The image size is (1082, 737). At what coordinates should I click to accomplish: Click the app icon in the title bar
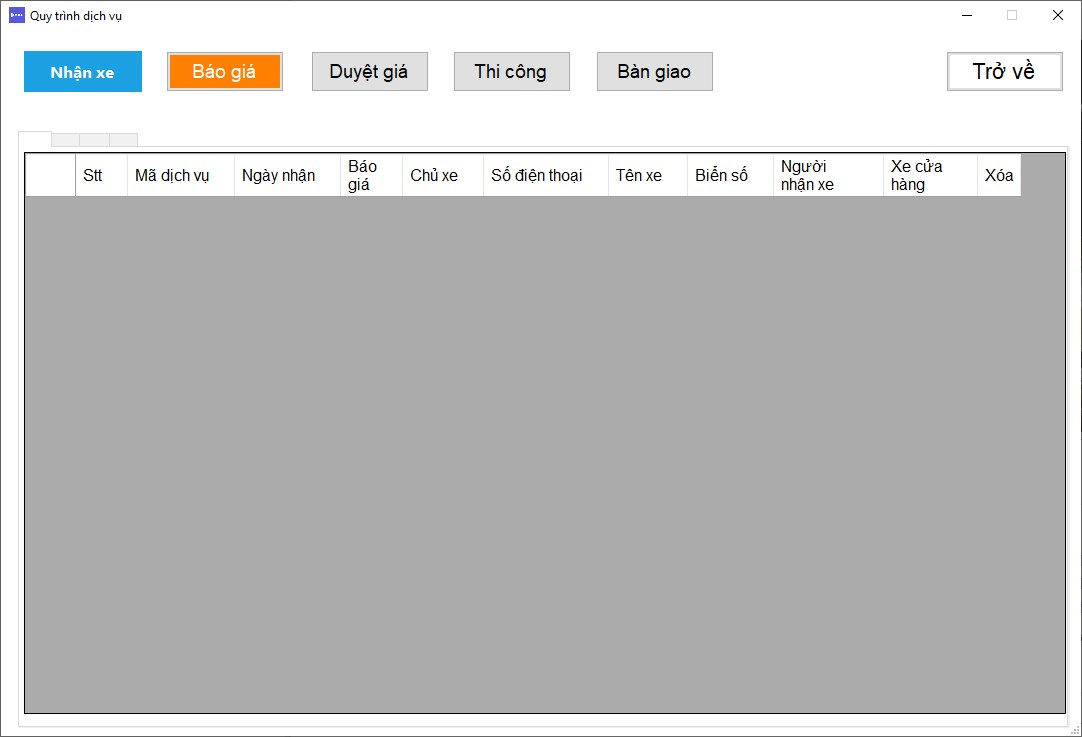[x=17, y=15]
